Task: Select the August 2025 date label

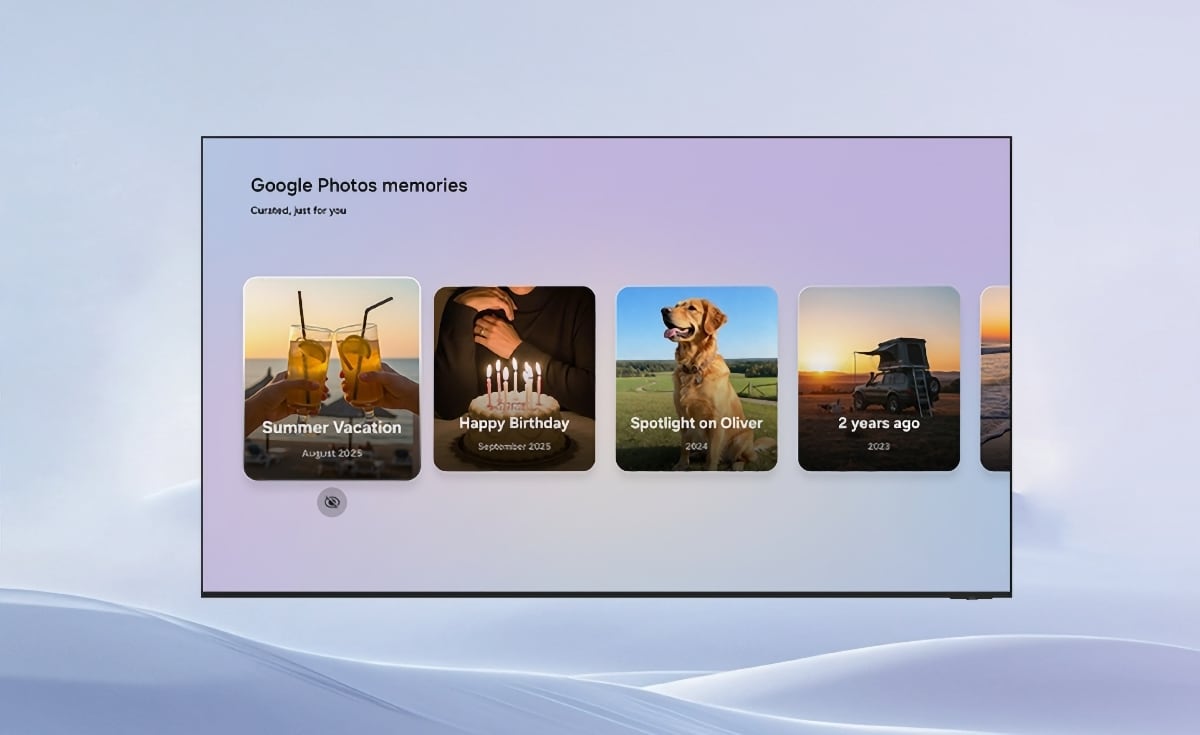Action: (331, 450)
